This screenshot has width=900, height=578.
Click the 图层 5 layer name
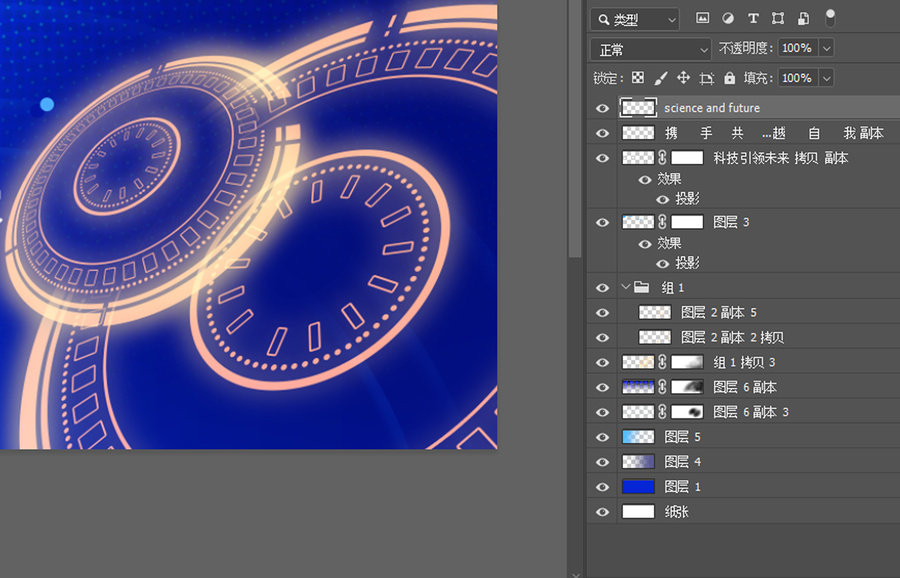pyautogui.click(x=682, y=437)
